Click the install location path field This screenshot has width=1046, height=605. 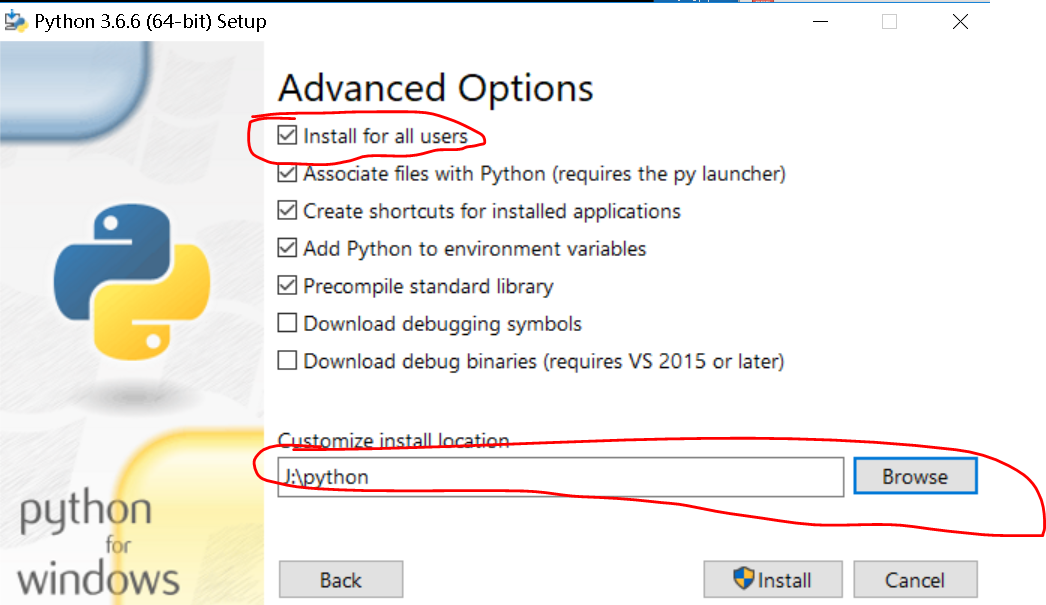tap(560, 477)
